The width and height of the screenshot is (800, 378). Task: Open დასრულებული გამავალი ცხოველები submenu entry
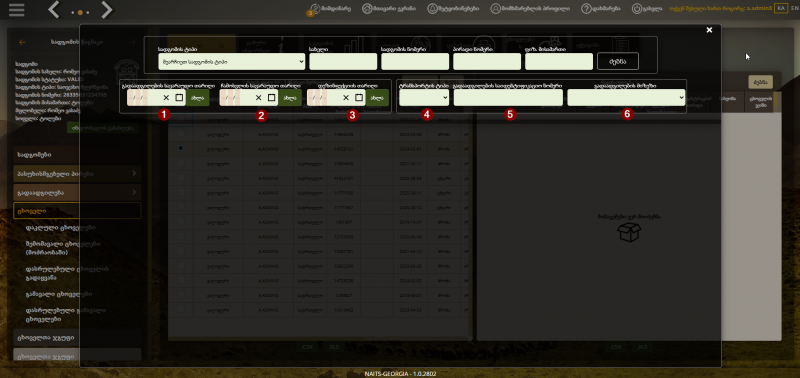[x=66, y=315]
